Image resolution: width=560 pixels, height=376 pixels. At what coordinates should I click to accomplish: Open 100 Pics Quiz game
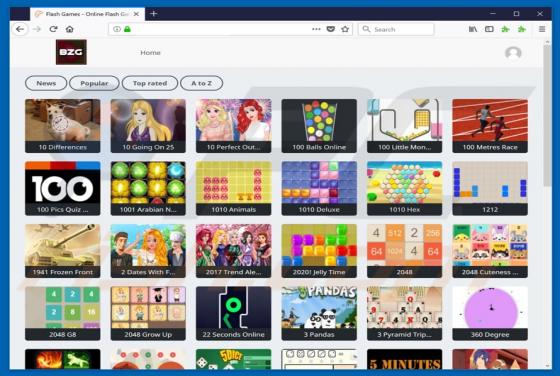click(x=62, y=188)
